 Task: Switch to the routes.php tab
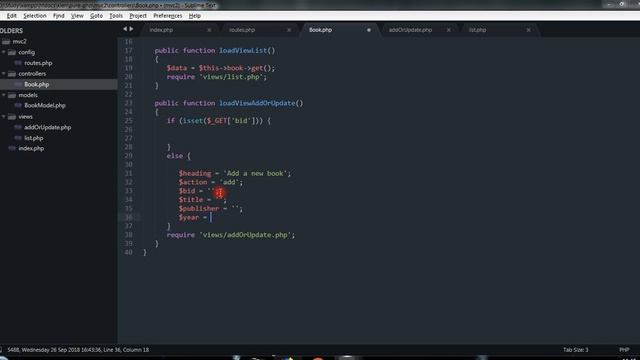coord(242,30)
